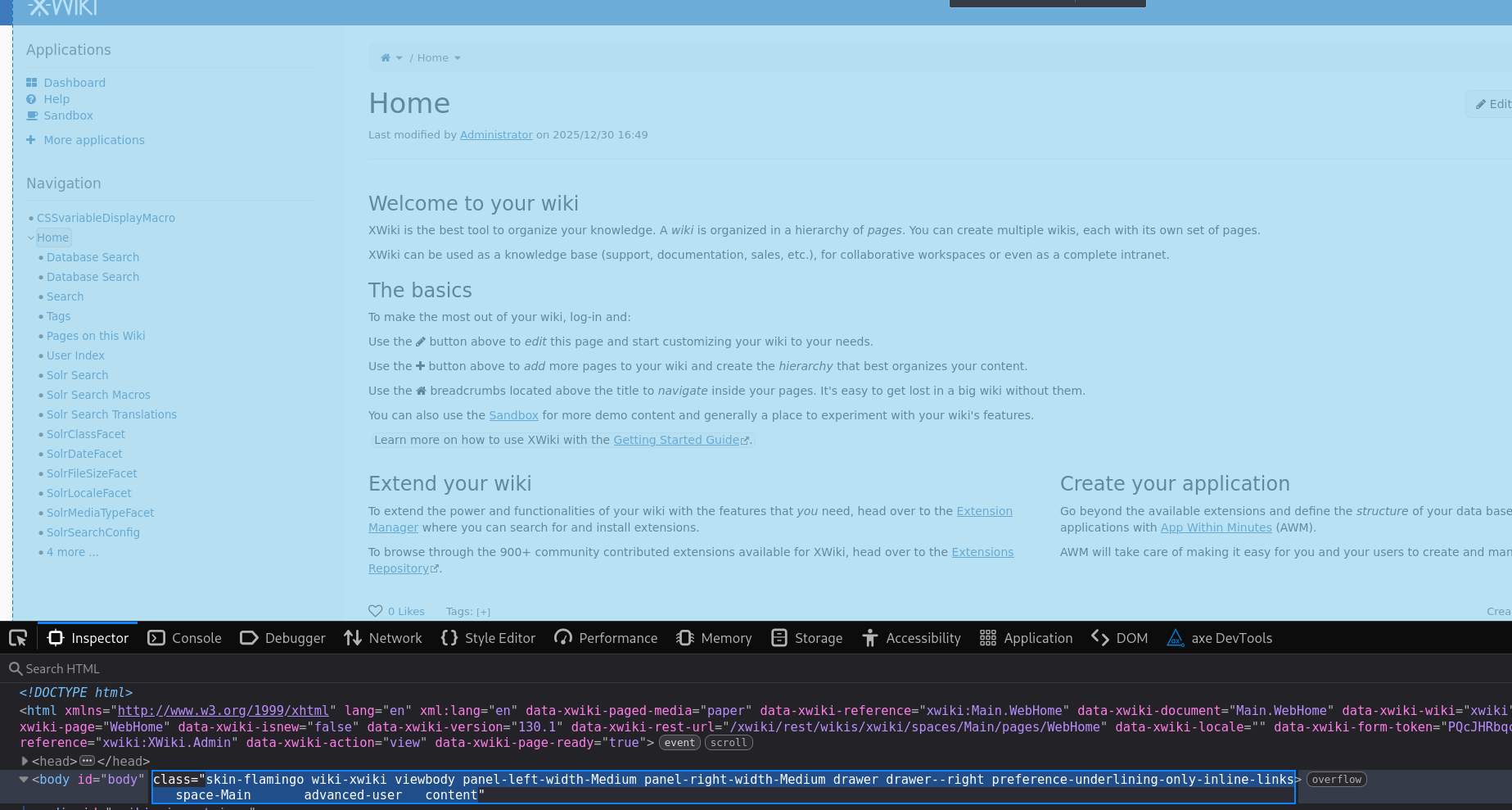Toggle the overflow badge on body element

tap(1336, 780)
